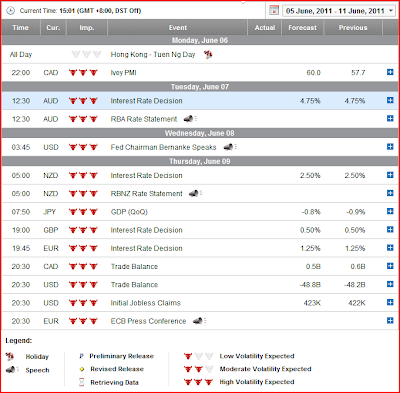Click the Current Time 15:01 text
Image resolution: width=400 pixels, height=393 pixels.
click(80, 11)
